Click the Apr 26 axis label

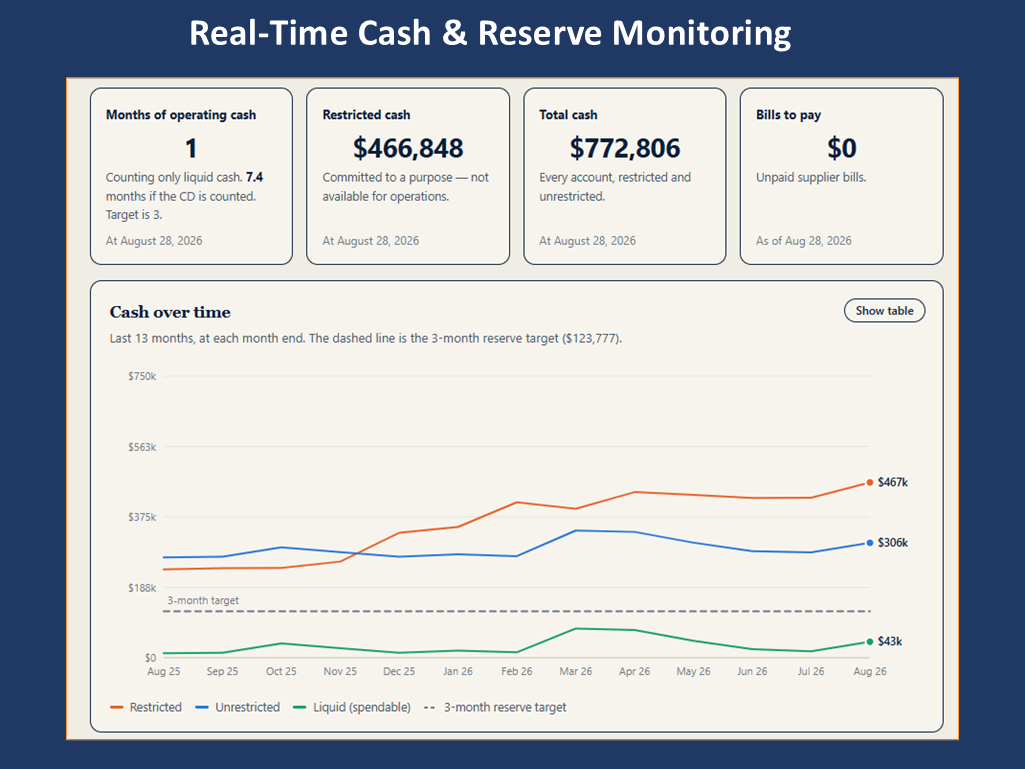(634, 671)
